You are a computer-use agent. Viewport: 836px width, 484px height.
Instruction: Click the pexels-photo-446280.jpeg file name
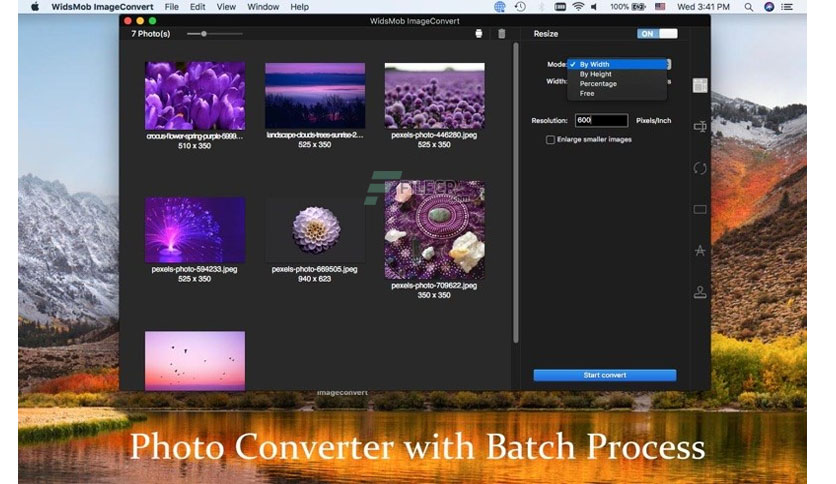point(434,135)
